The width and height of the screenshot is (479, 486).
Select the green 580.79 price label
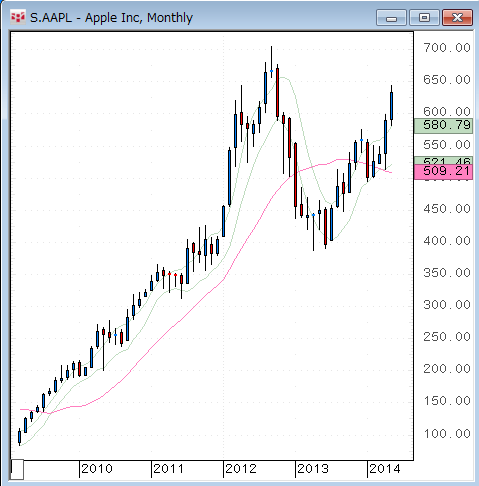point(443,126)
